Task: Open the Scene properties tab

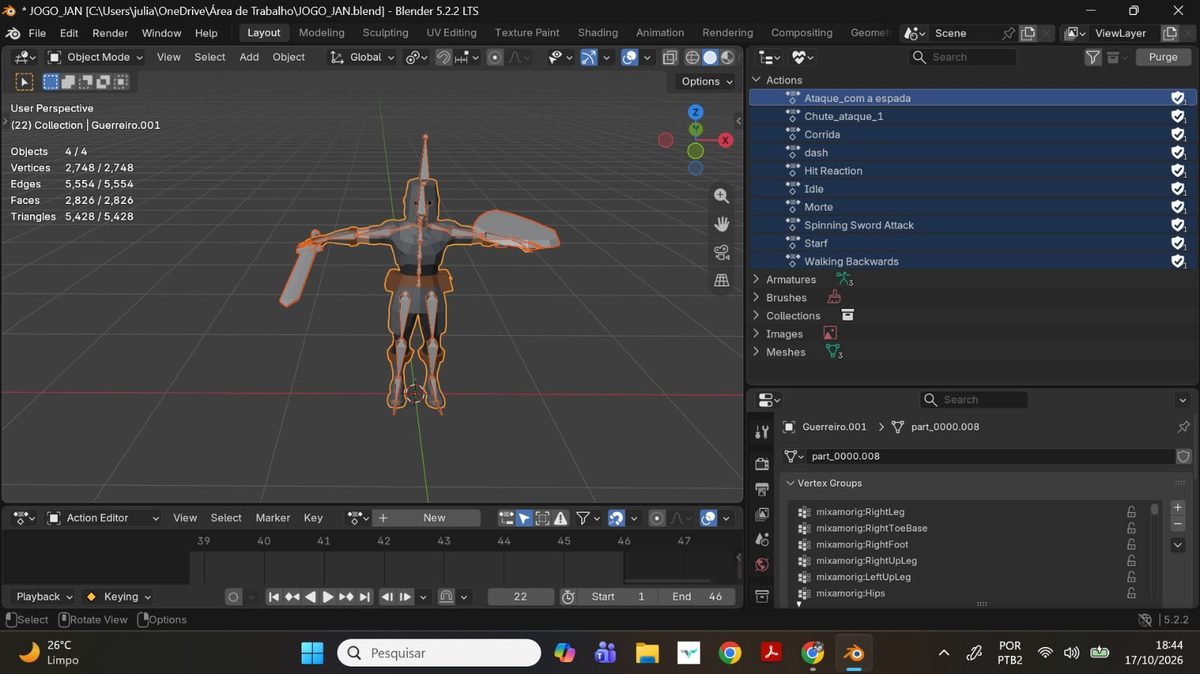Action: click(x=762, y=539)
